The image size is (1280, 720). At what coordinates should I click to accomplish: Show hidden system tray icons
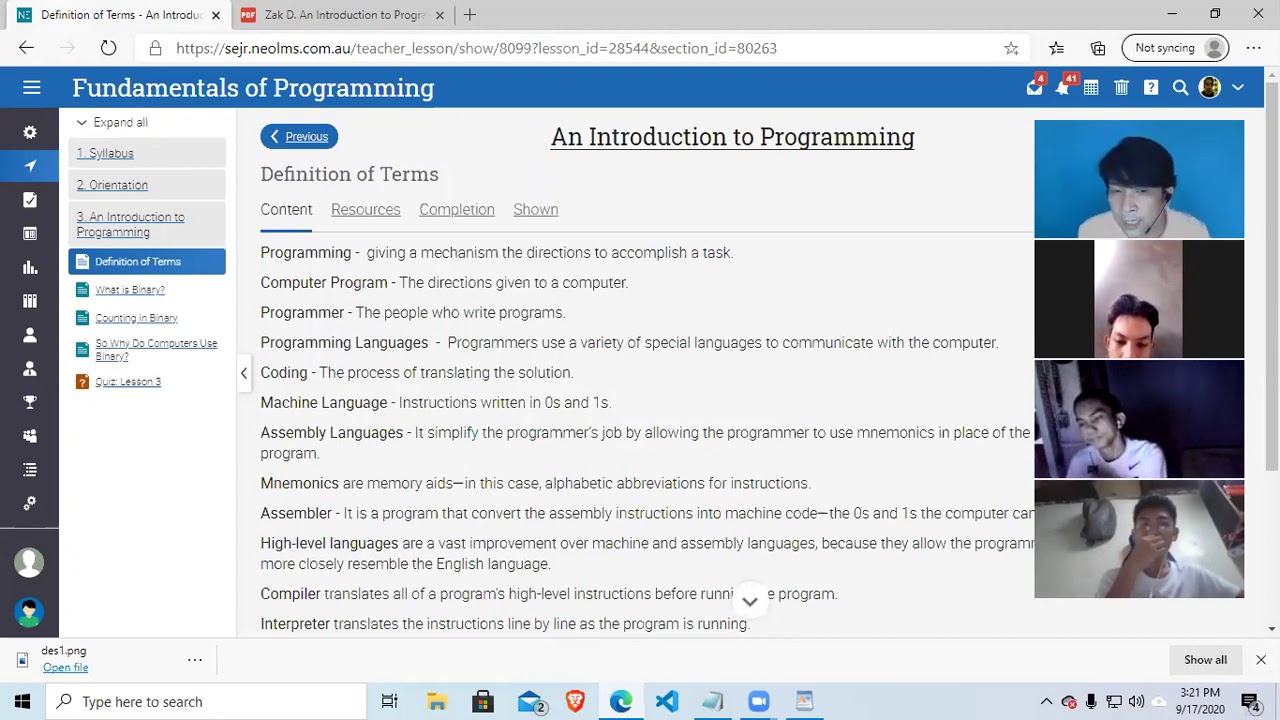tap(1046, 702)
